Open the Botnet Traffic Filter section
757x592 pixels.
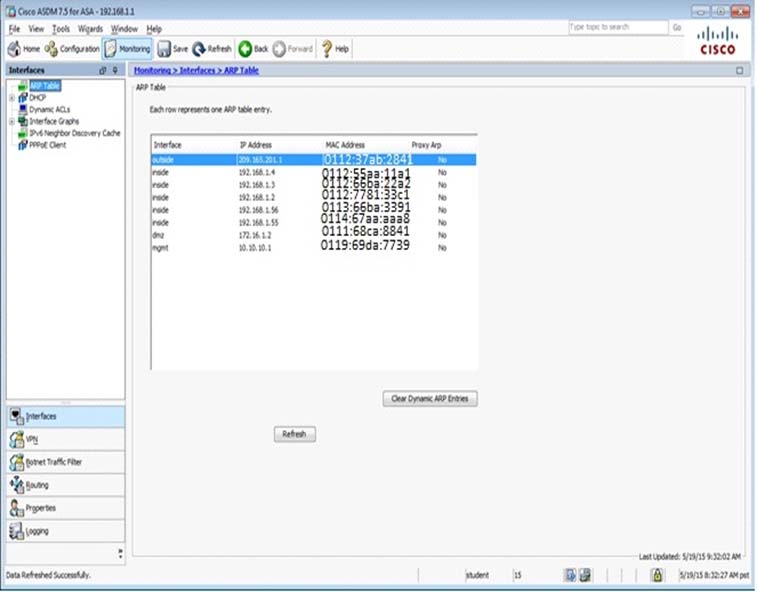tap(66, 462)
